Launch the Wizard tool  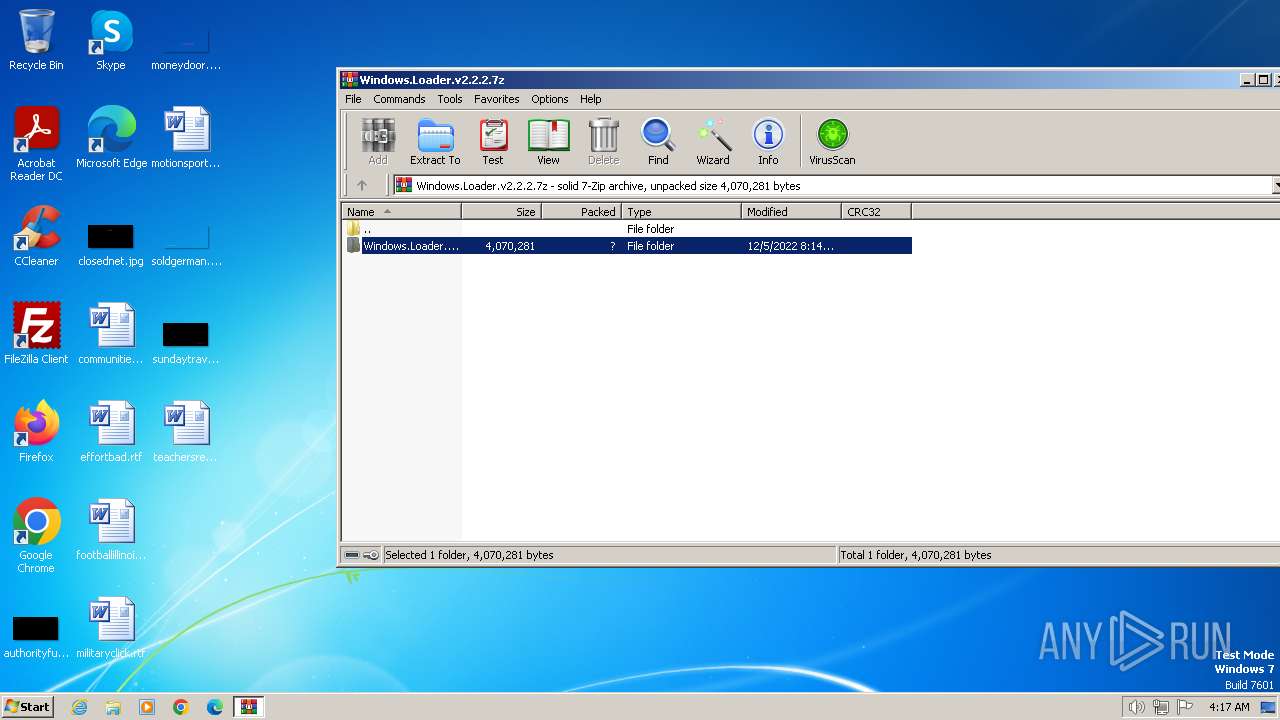[x=713, y=141]
